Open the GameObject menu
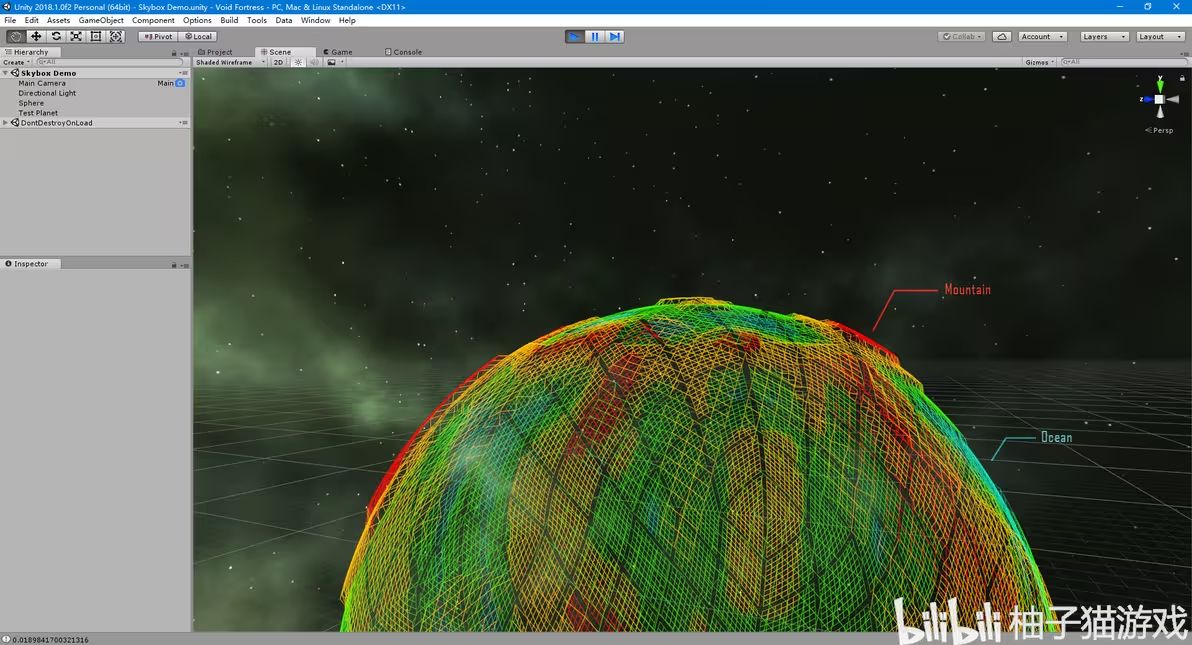The height and width of the screenshot is (645, 1192). point(101,21)
